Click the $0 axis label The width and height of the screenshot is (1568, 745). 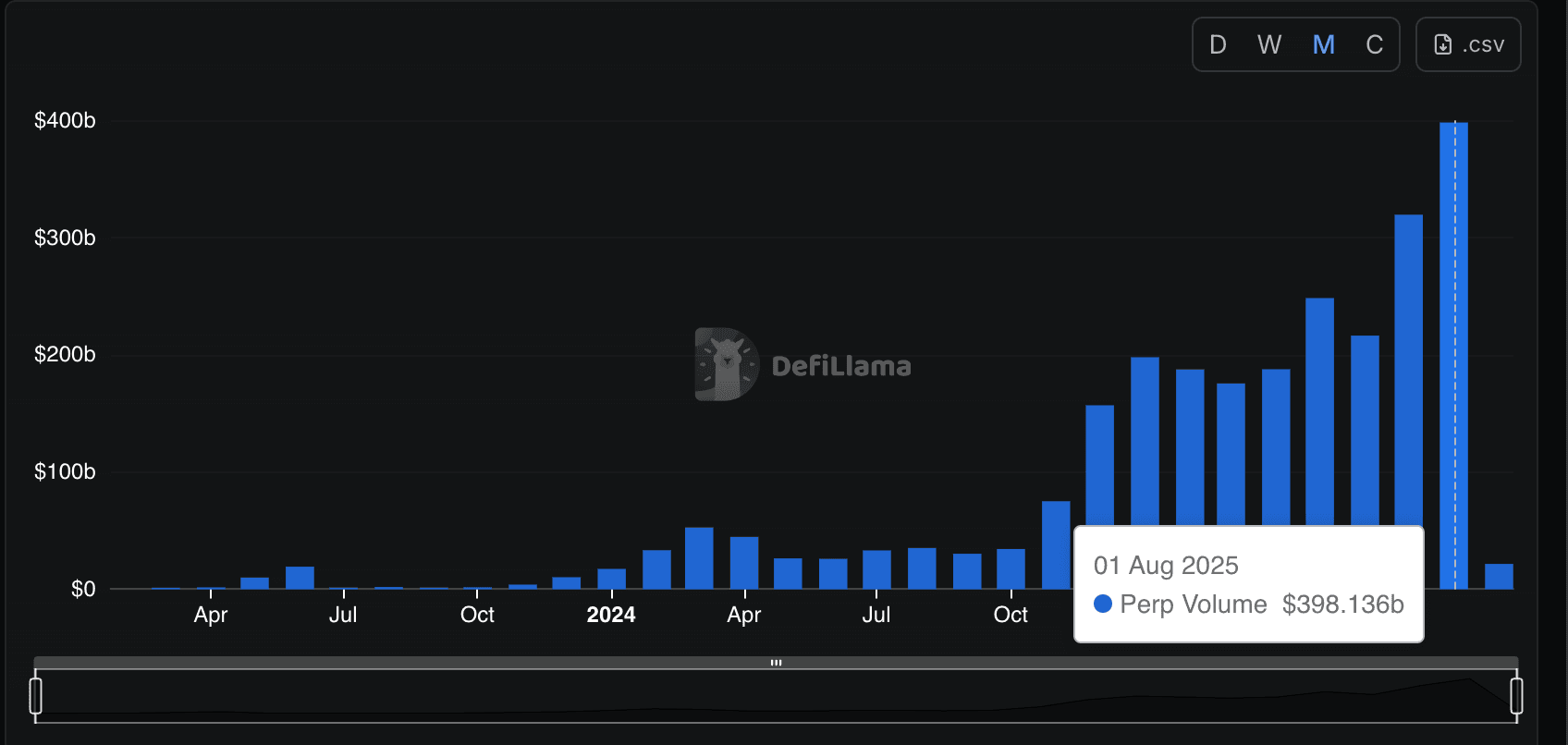(83, 589)
